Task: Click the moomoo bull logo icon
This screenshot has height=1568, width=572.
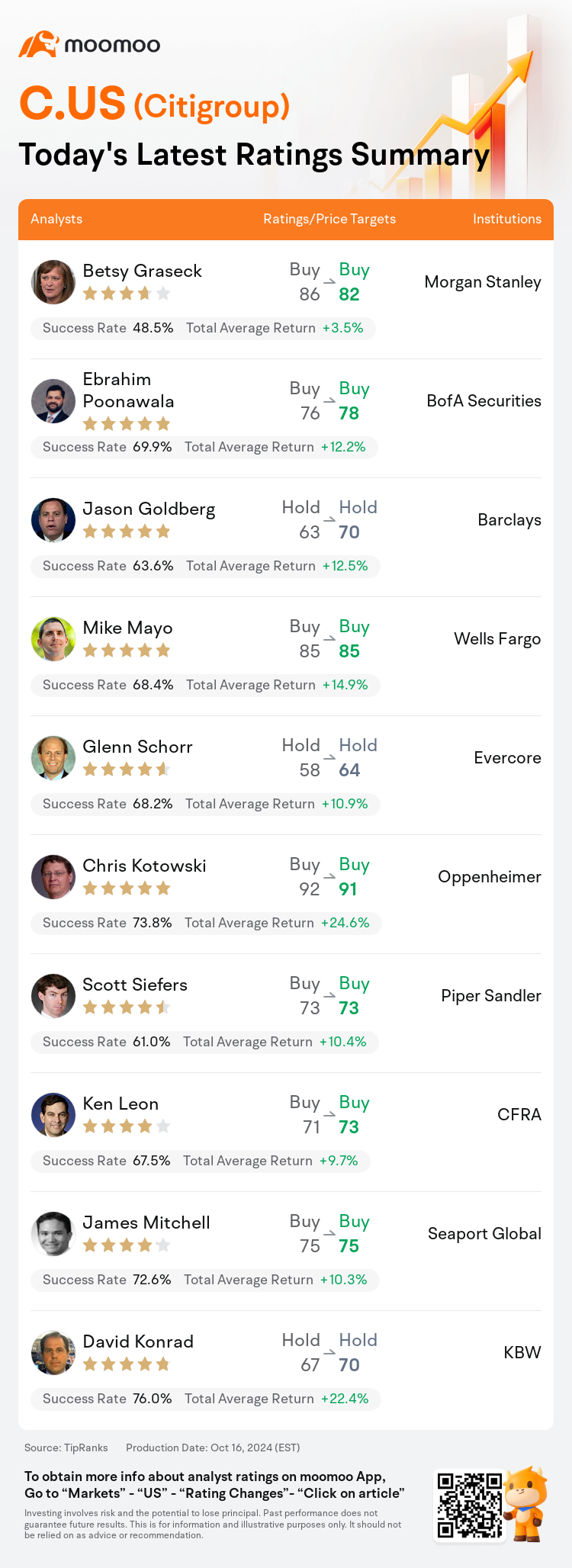Action: point(38,44)
